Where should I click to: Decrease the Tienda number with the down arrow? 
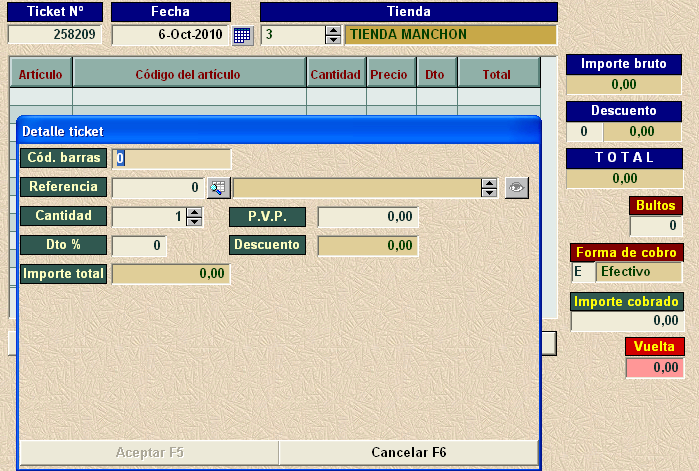click(333, 40)
